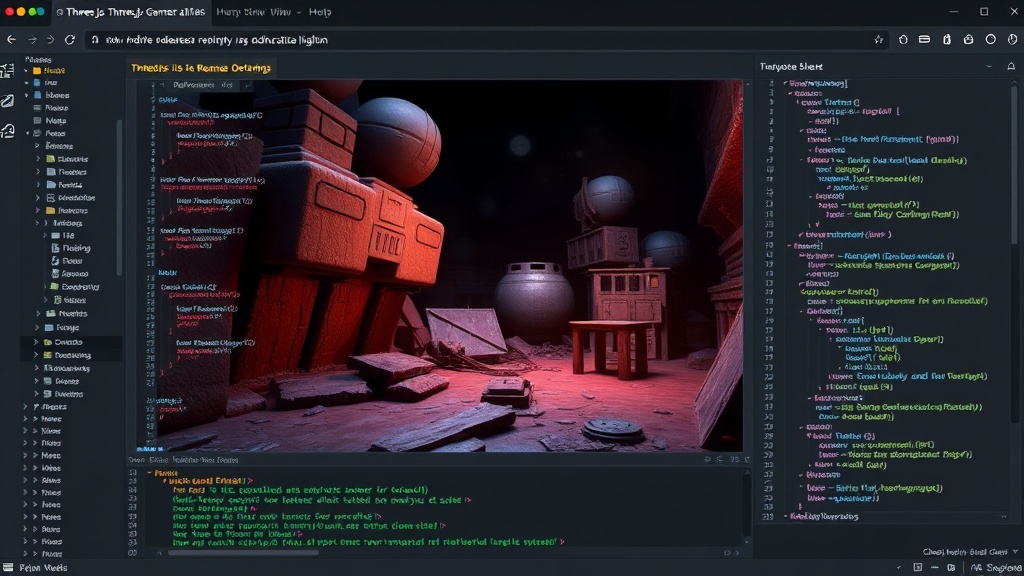Click the site info icon in address bar

95,40
